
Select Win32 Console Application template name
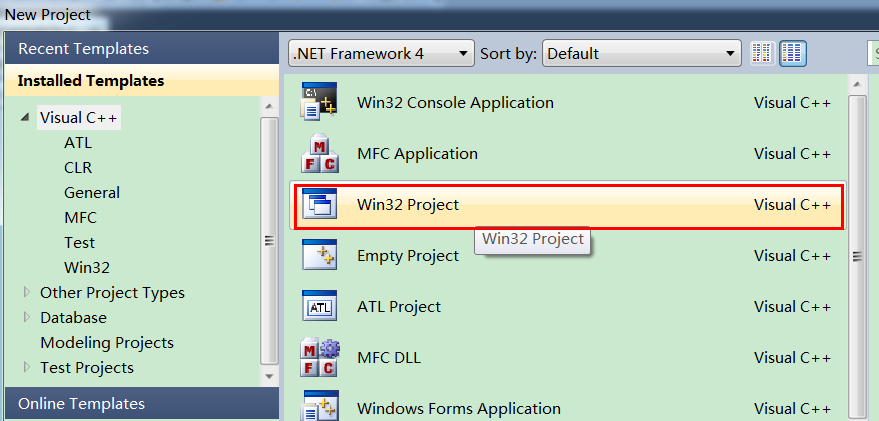click(x=455, y=103)
